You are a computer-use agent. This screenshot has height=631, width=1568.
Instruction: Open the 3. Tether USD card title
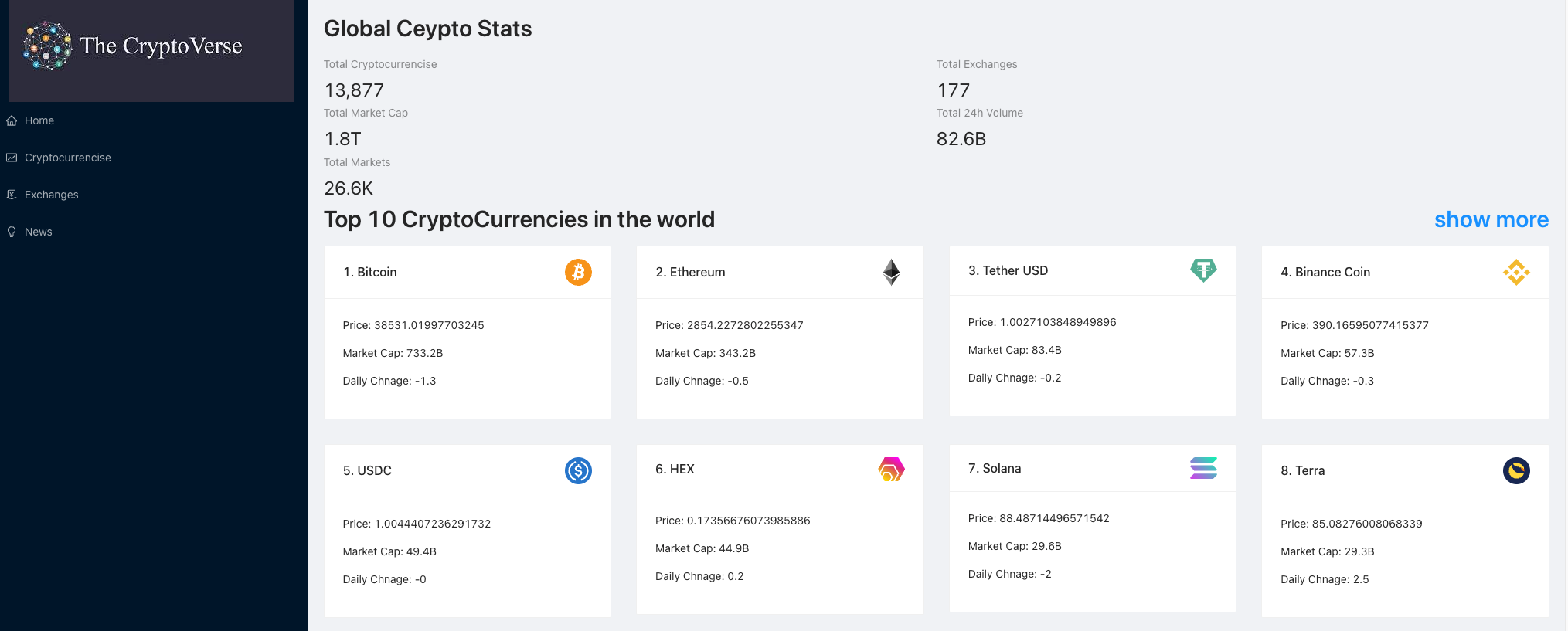click(x=1008, y=270)
